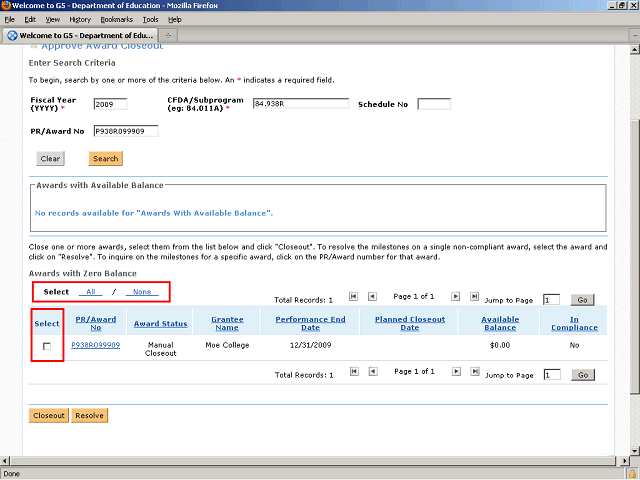Focus upper Jump to Page field

(x=551, y=300)
